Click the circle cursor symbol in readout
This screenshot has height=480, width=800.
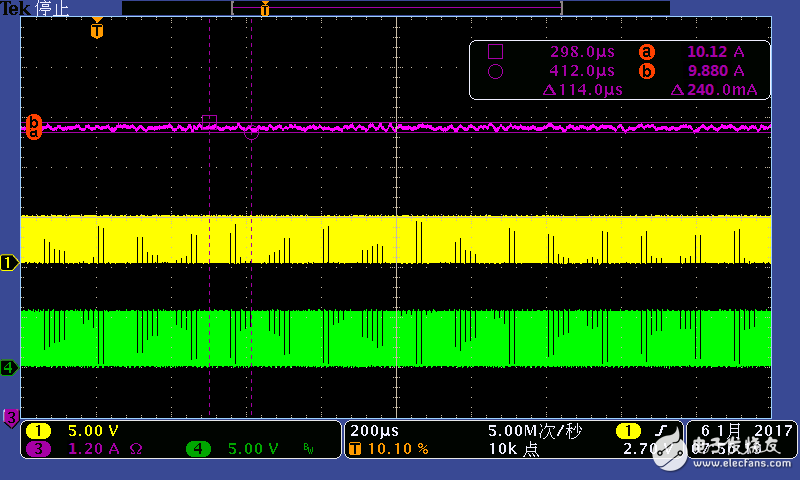tap(495, 71)
